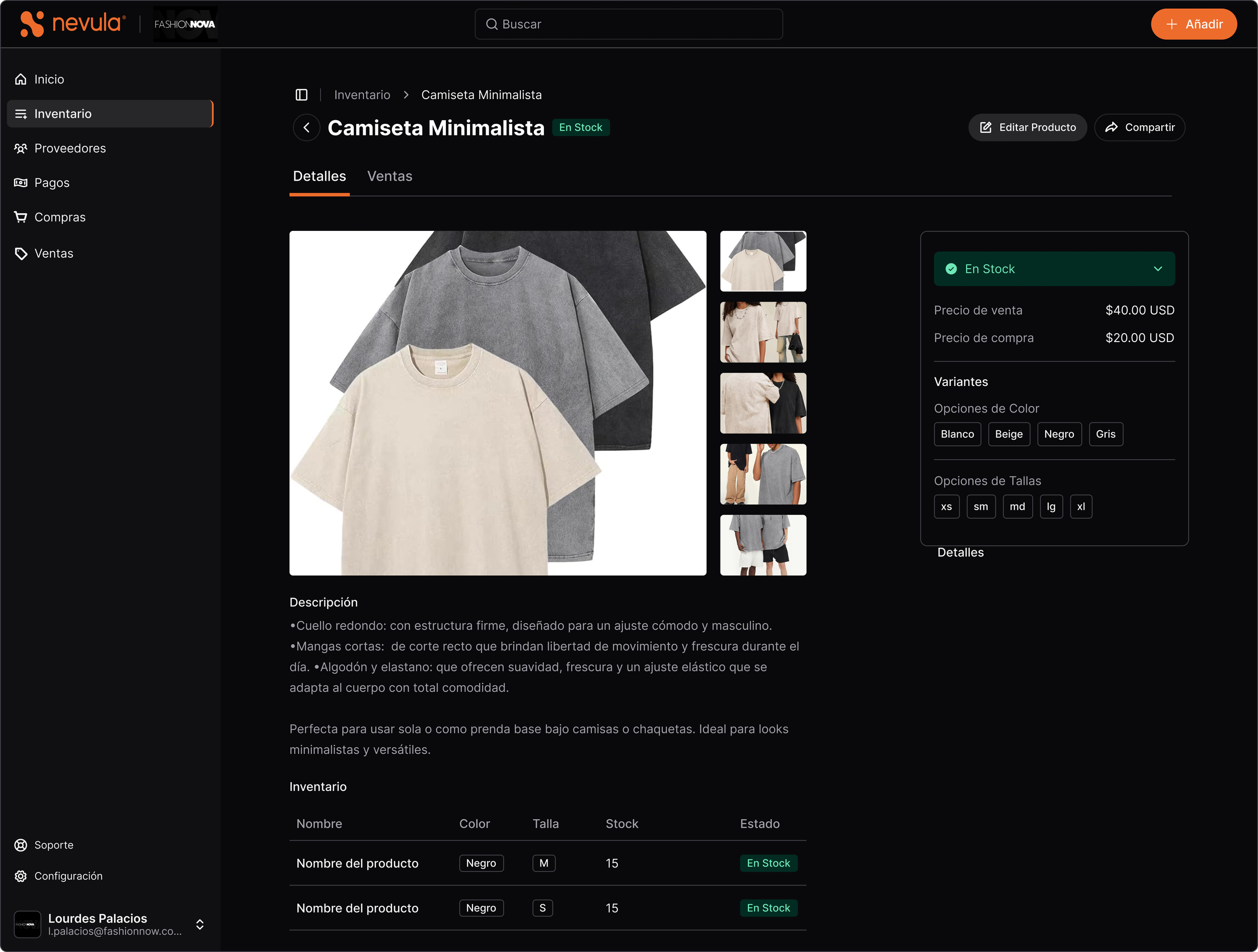1258x952 pixels.
Task: Expand the Lourdes Palacios account switcher
Action: click(200, 924)
